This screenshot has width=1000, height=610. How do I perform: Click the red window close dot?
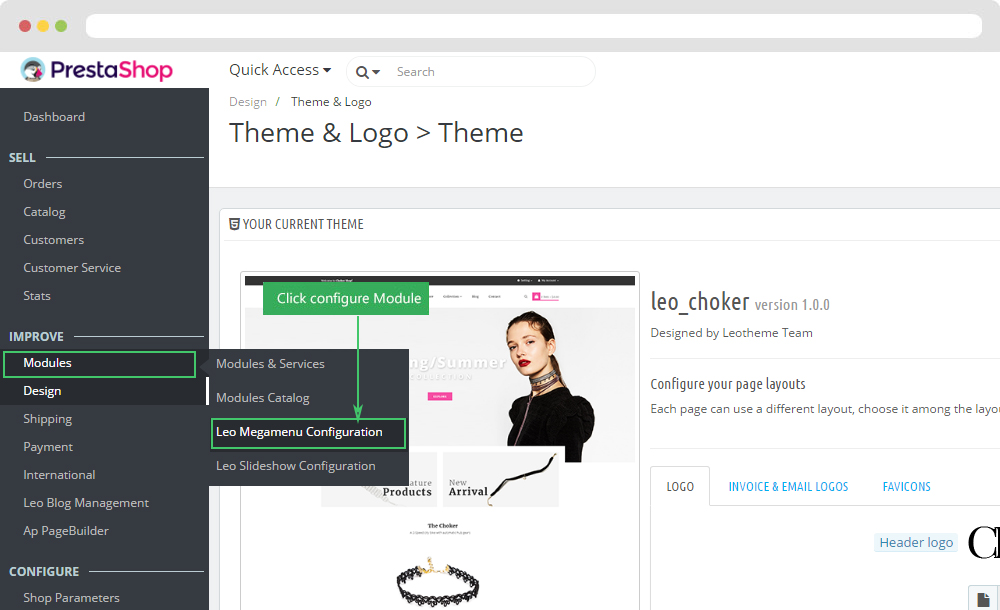(25, 26)
